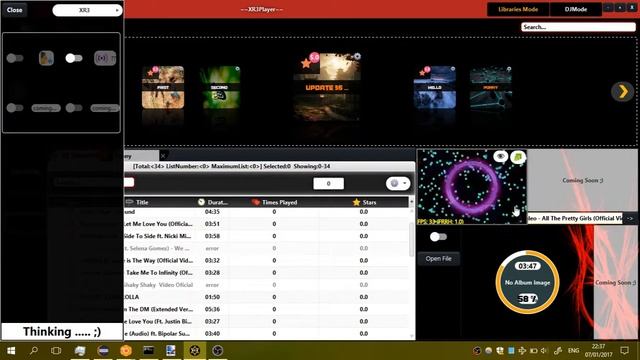Click the purple ring visualizer display
640x360 pixels.
[471, 187]
